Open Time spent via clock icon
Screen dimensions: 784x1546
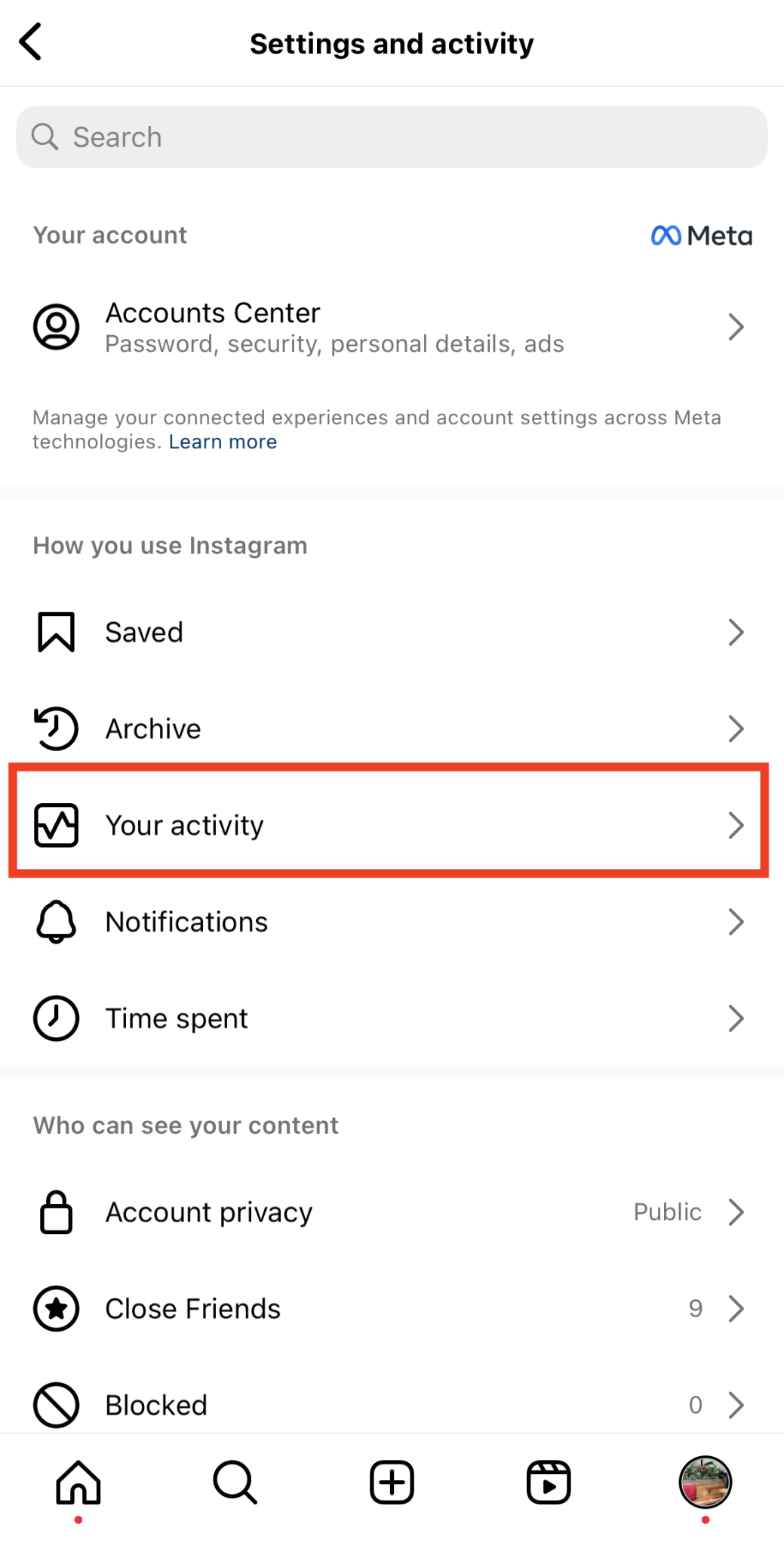coord(56,1018)
